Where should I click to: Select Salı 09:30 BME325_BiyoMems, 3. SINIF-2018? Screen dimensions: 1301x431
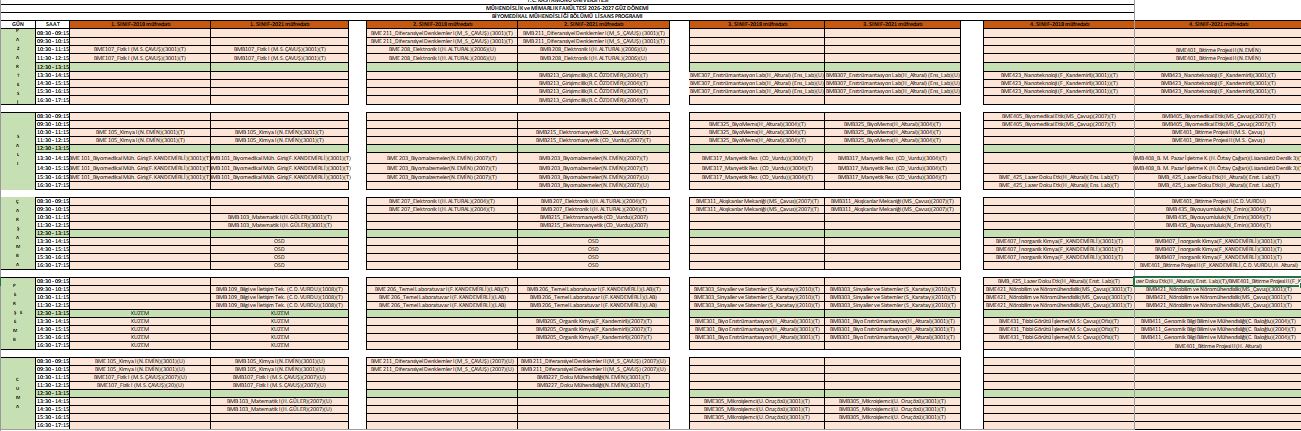pyautogui.click(x=757, y=123)
